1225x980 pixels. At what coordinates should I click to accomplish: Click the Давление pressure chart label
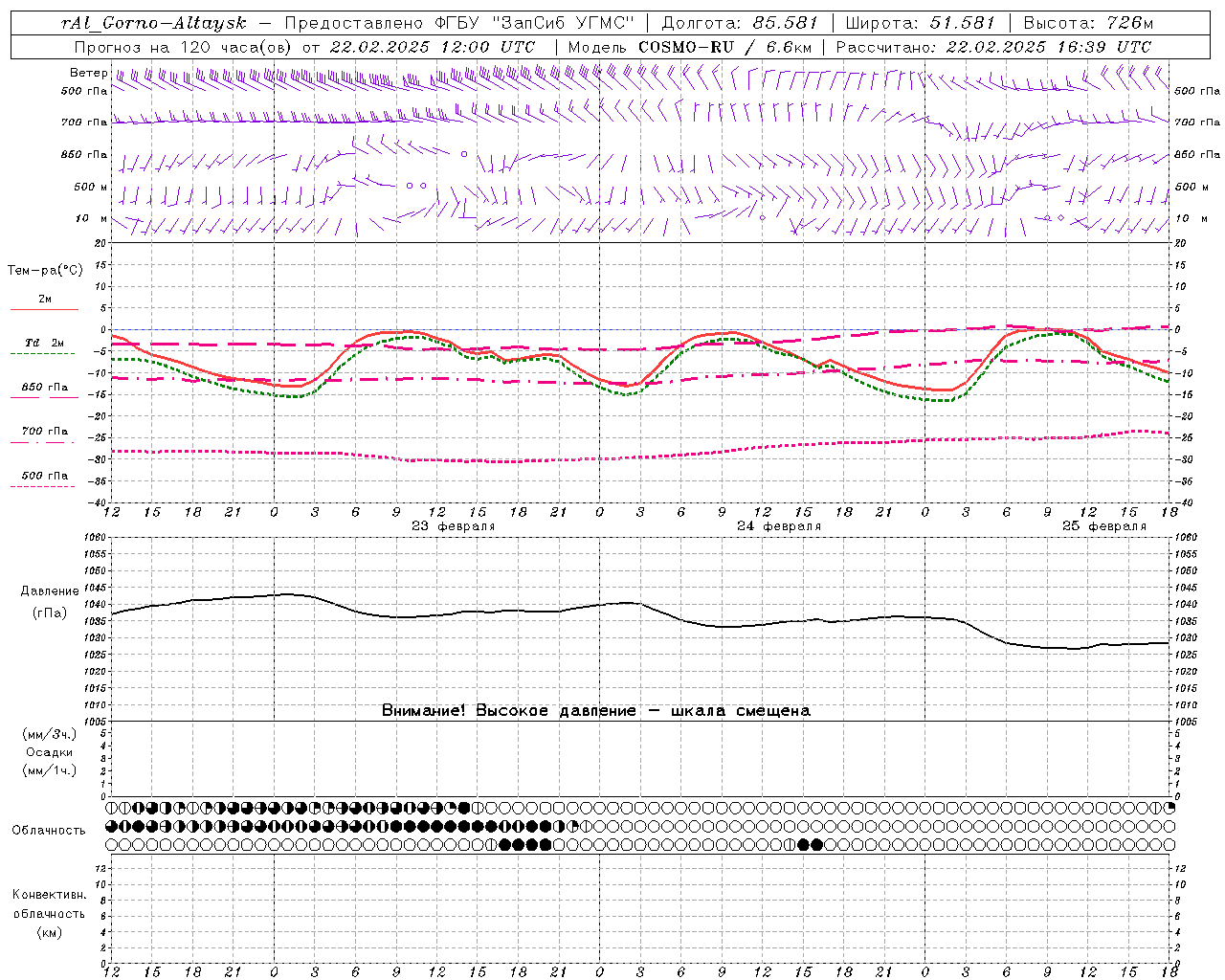coord(49,591)
